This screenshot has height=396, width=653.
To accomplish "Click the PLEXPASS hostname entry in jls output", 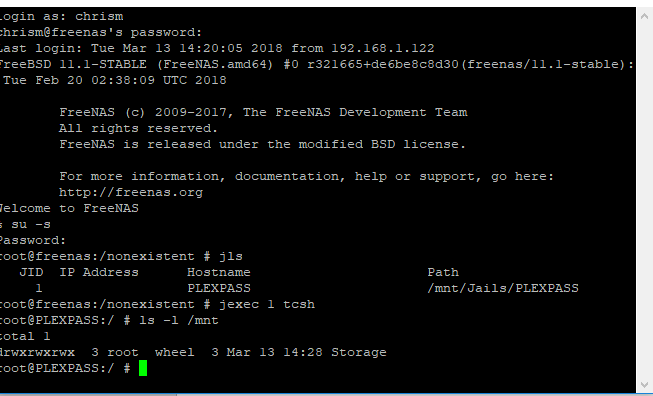I will tap(219, 288).
